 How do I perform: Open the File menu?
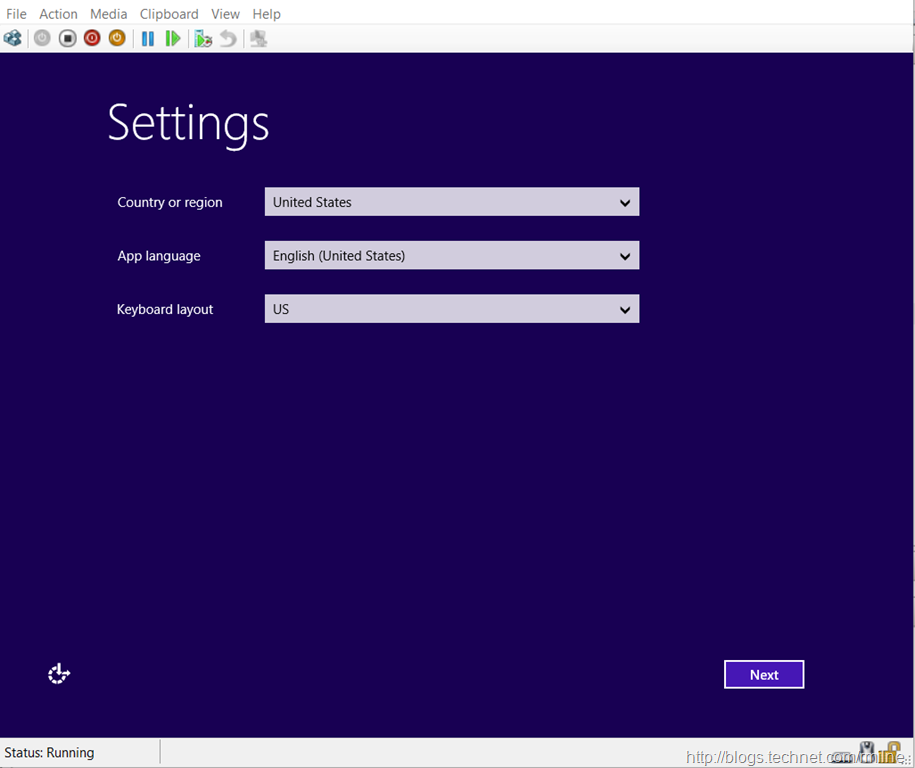pyautogui.click(x=16, y=14)
